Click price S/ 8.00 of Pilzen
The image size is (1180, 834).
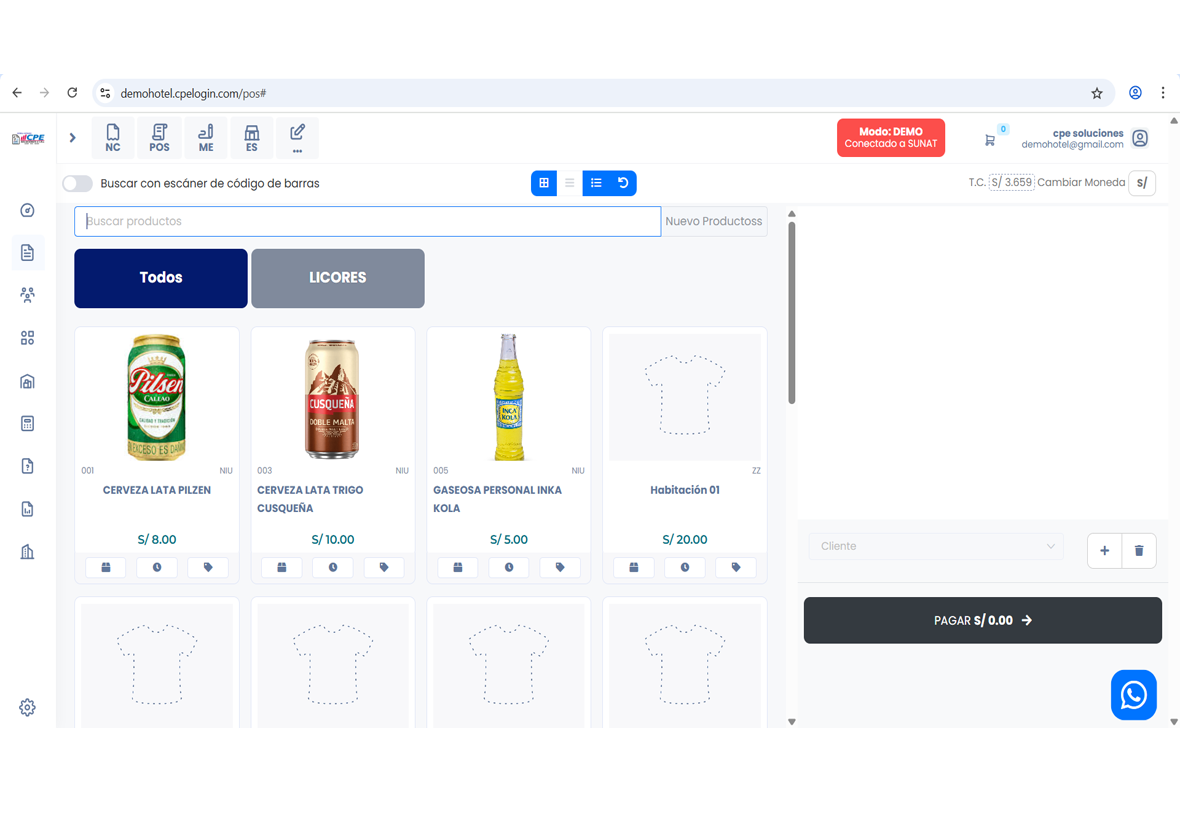tap(157, 540)
